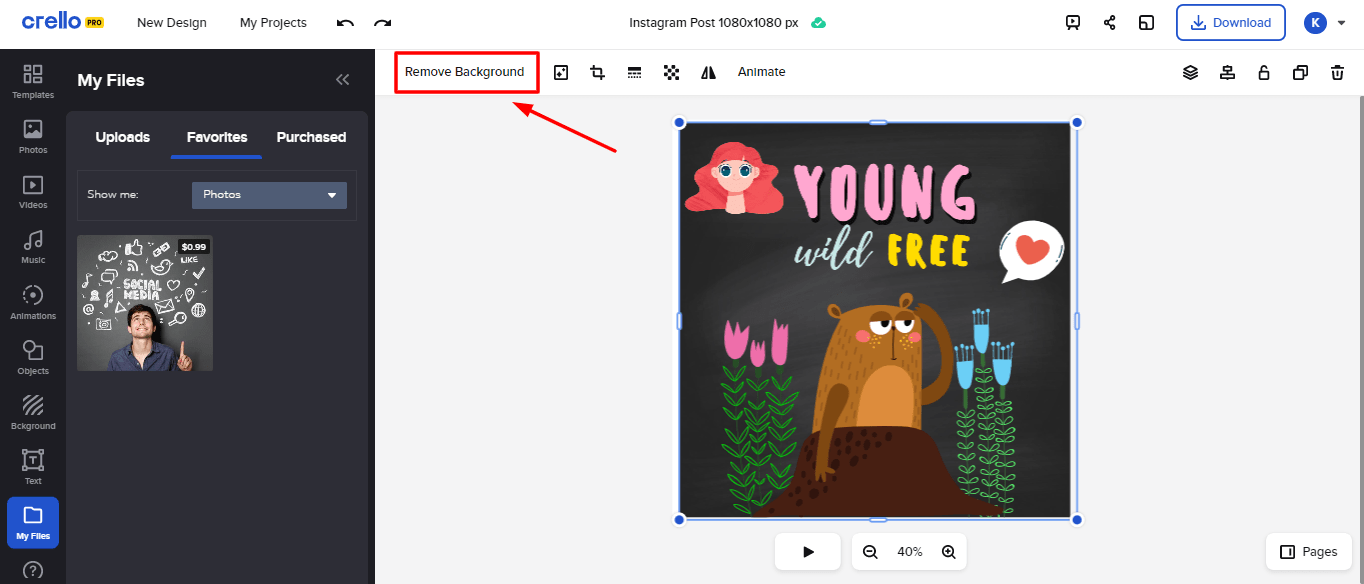The image size is (1364, 584).
Task: Duplicate the element with the copy icon
Action: tap(1300, 72)
